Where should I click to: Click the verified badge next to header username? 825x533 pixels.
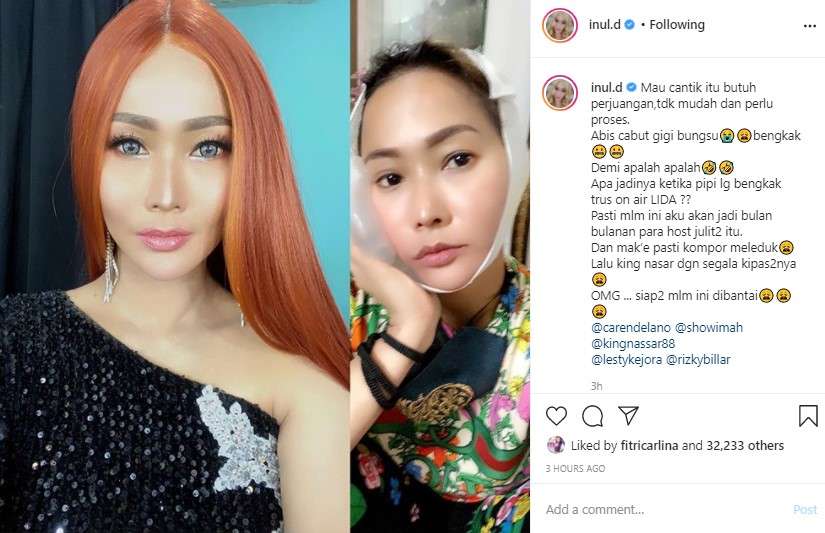click(x=630, y=24)
